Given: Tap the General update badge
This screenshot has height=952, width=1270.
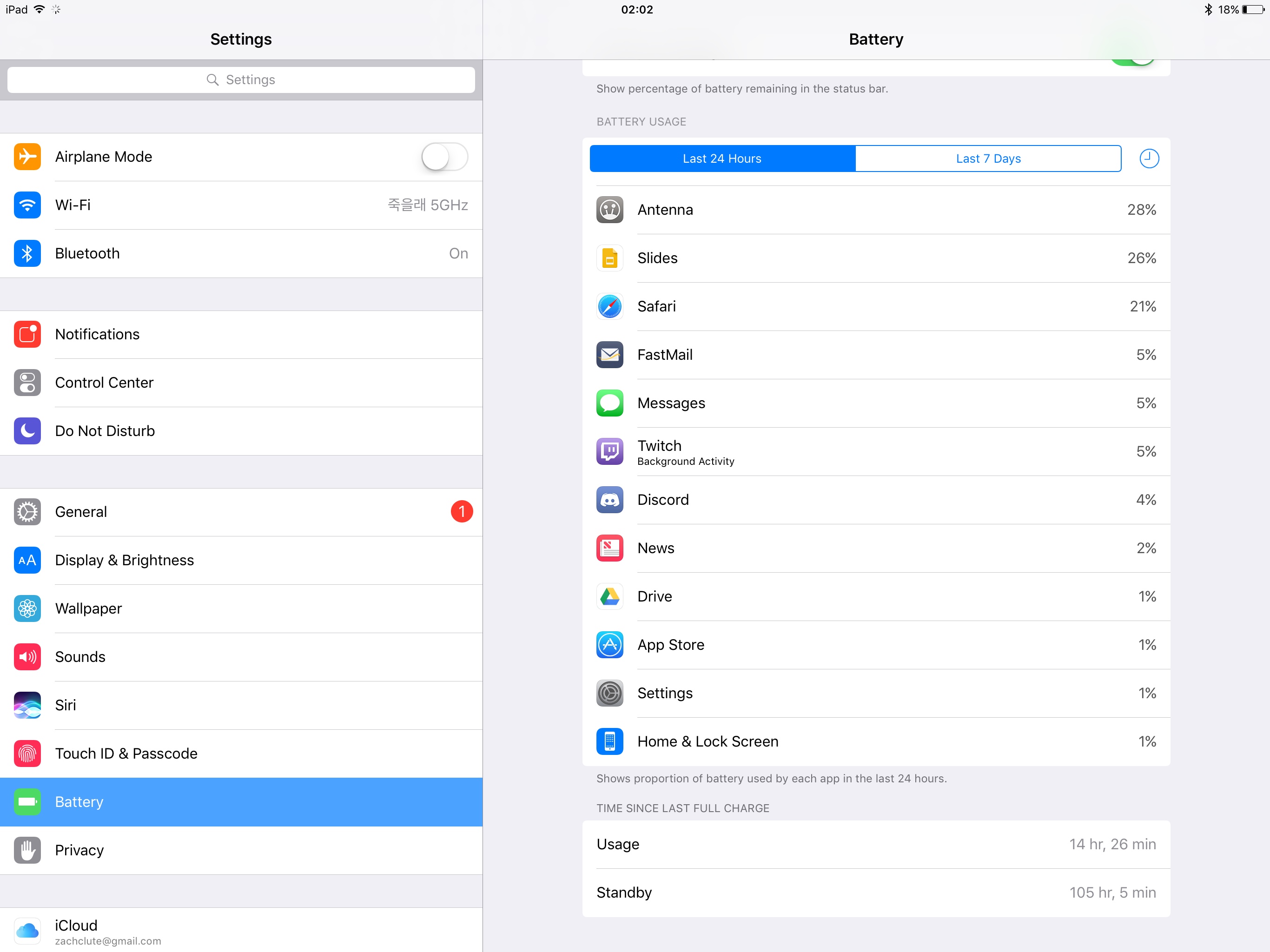Looking at the screenshot, I should 462,512.
